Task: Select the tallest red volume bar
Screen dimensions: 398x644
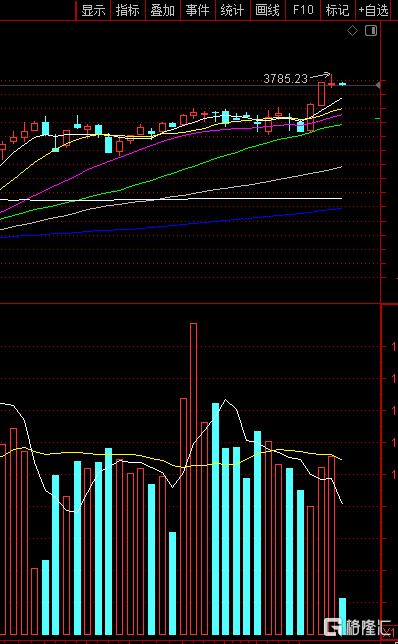Action: pos(193,479)
